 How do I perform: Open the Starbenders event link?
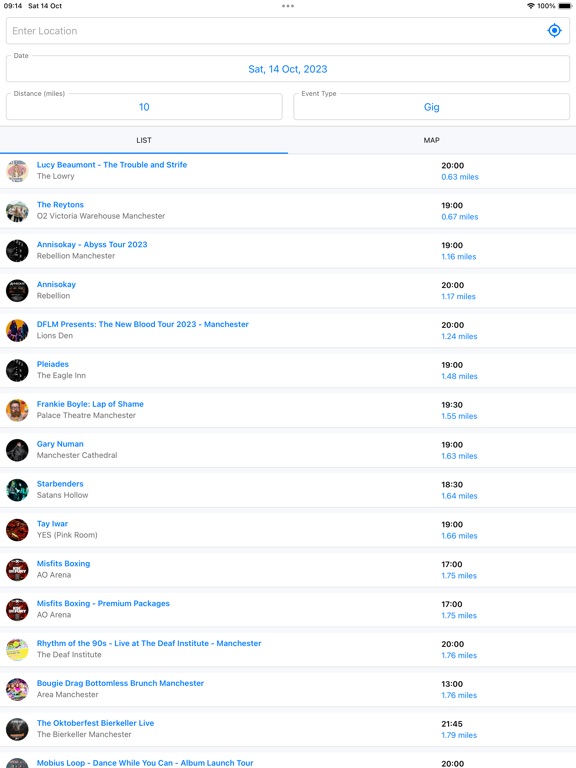coord(60,484)
